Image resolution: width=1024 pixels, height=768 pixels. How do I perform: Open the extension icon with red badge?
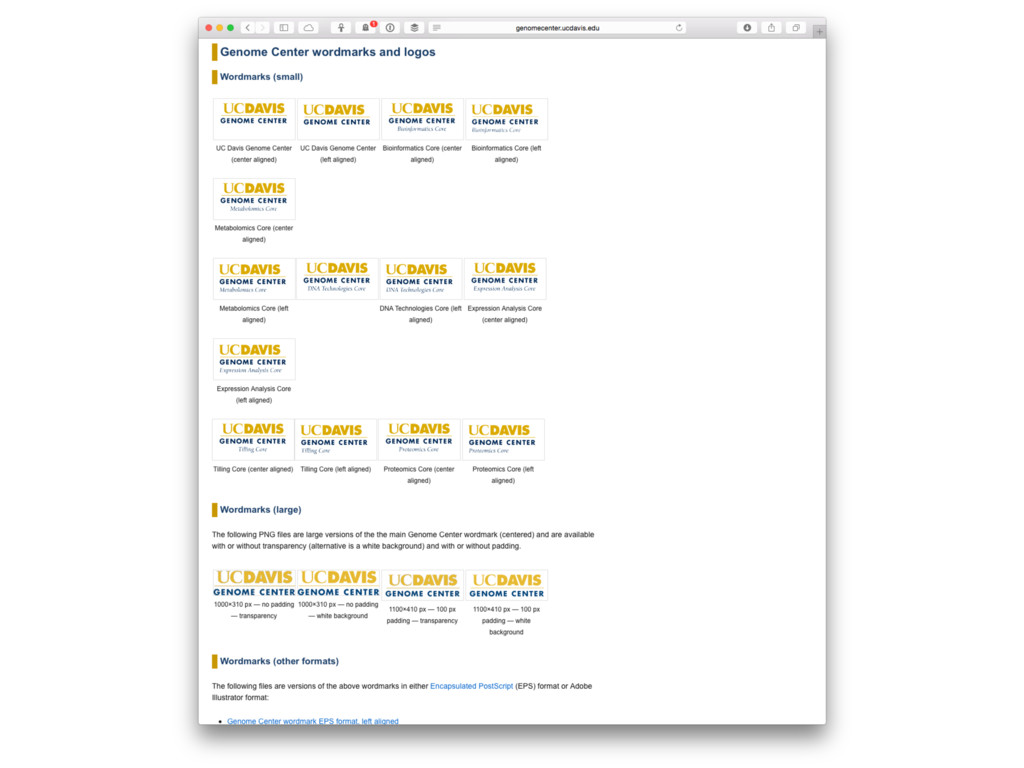point(366,27)
